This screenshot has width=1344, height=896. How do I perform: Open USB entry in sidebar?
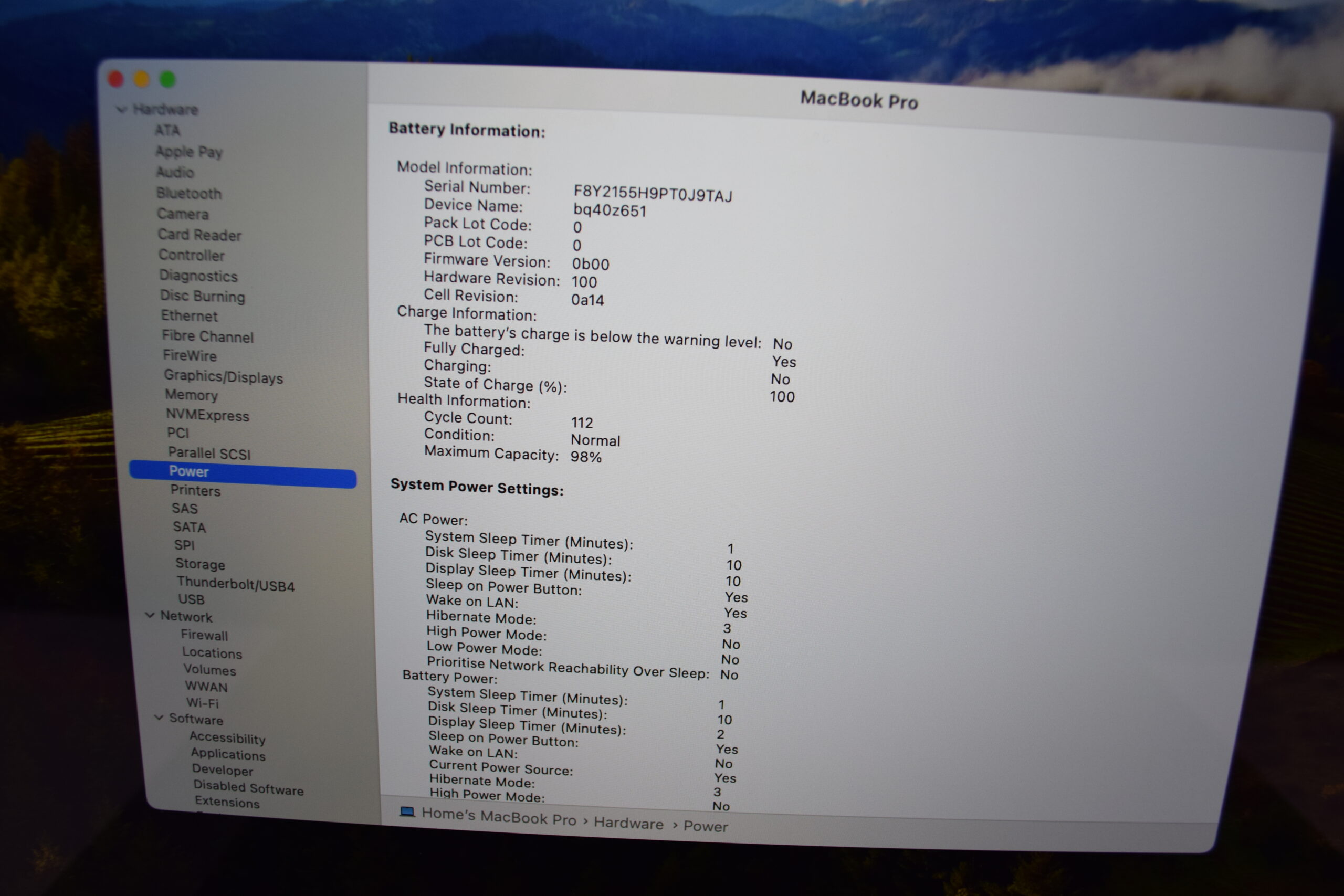pyautogui.click(x=191, y=599)
